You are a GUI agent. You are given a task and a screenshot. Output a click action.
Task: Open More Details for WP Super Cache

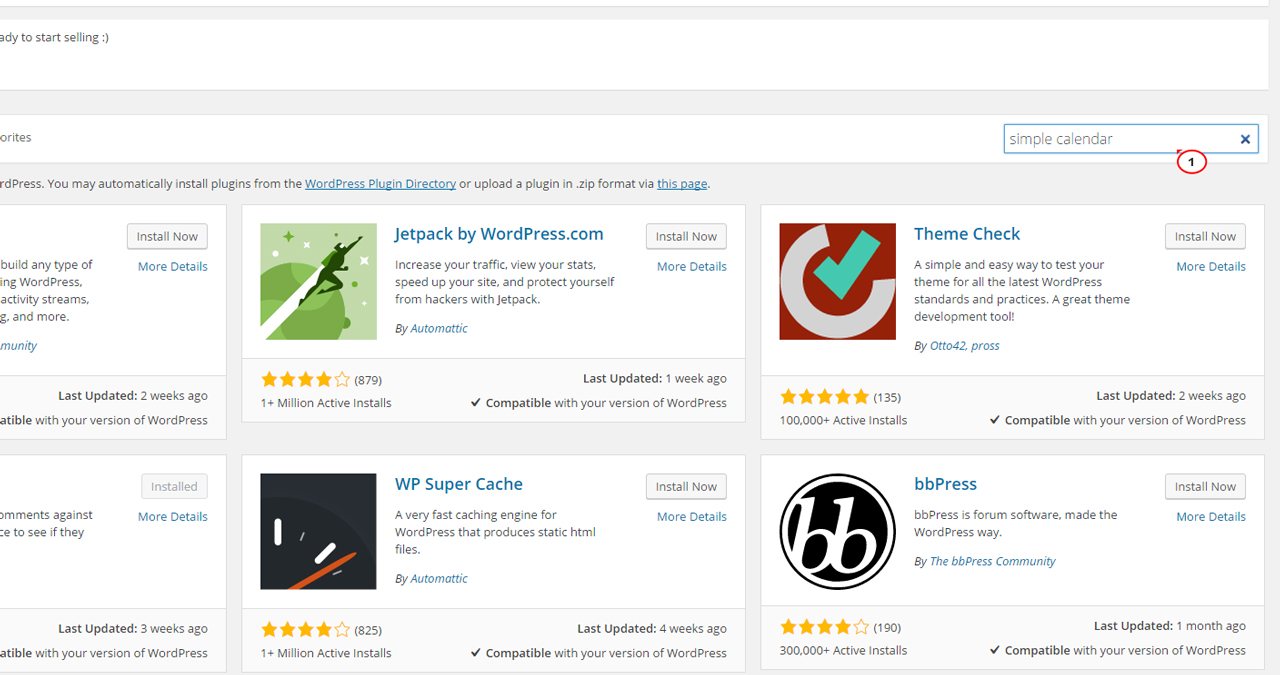click(692, 516)
